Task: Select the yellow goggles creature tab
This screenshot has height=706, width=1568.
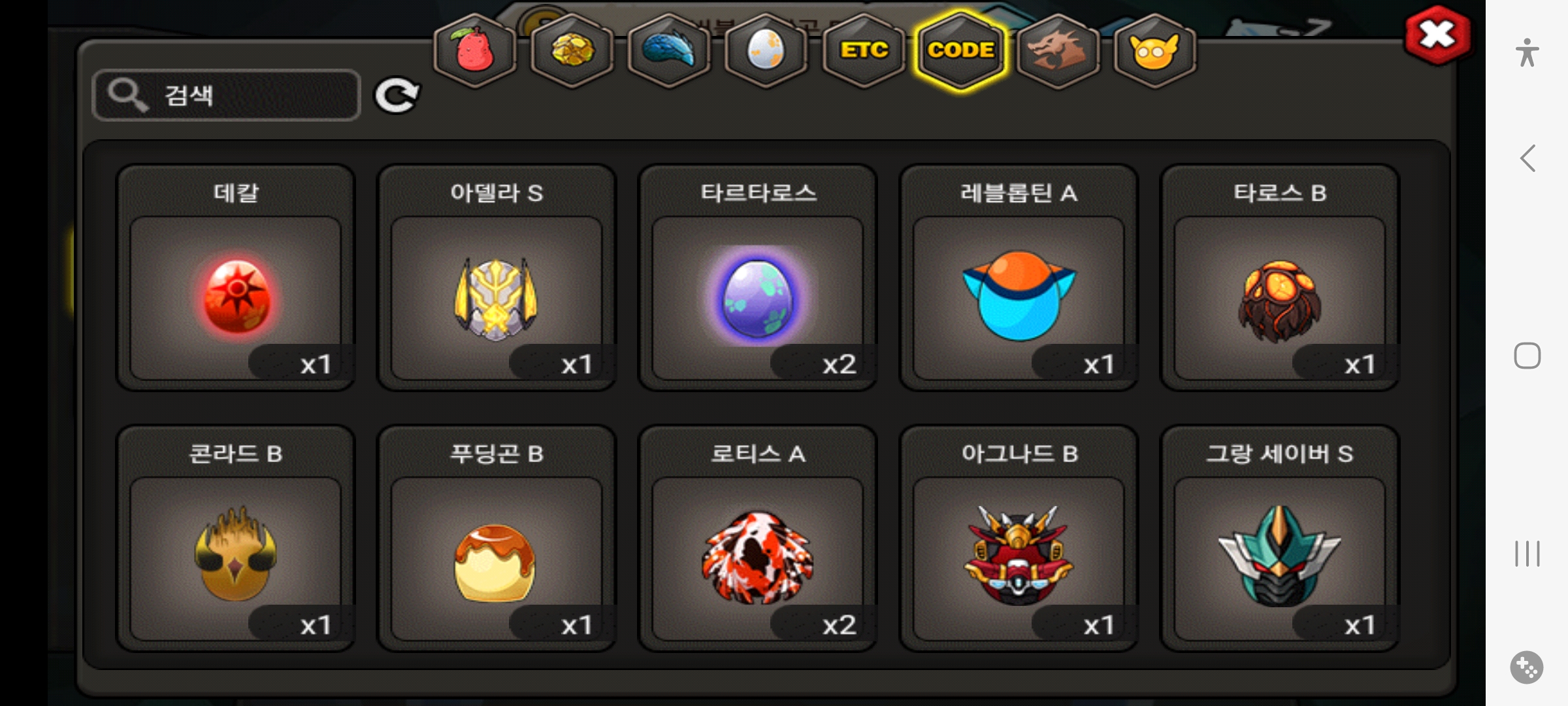Action: pos(1154,50)
